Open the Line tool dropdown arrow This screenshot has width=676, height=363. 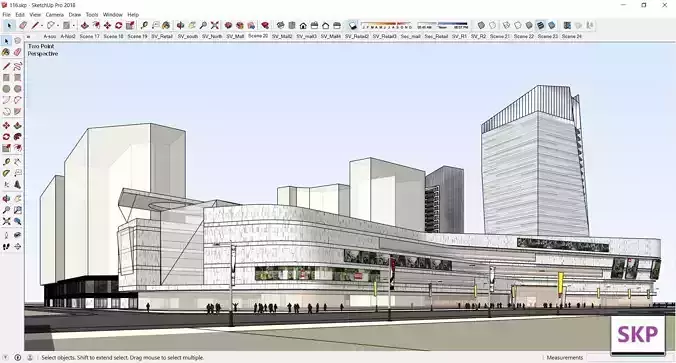click(x=42, y=26)
